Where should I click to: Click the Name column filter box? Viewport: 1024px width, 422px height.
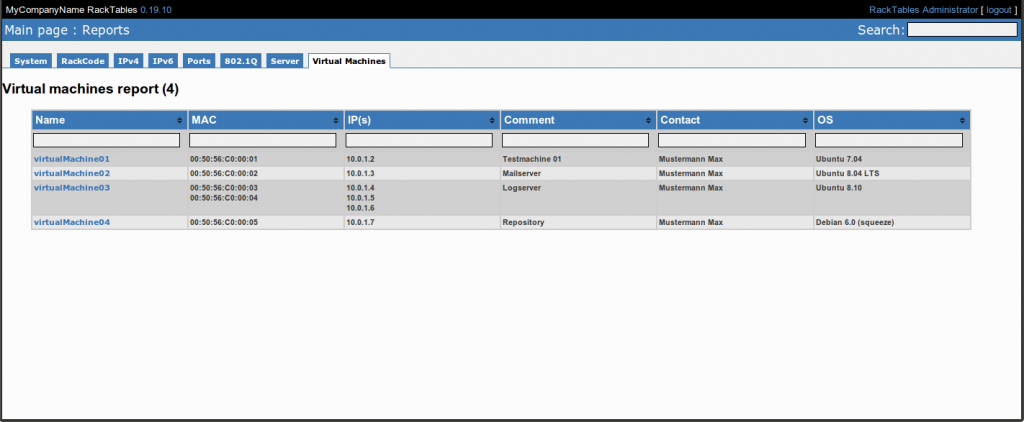[x=107, y=140]
